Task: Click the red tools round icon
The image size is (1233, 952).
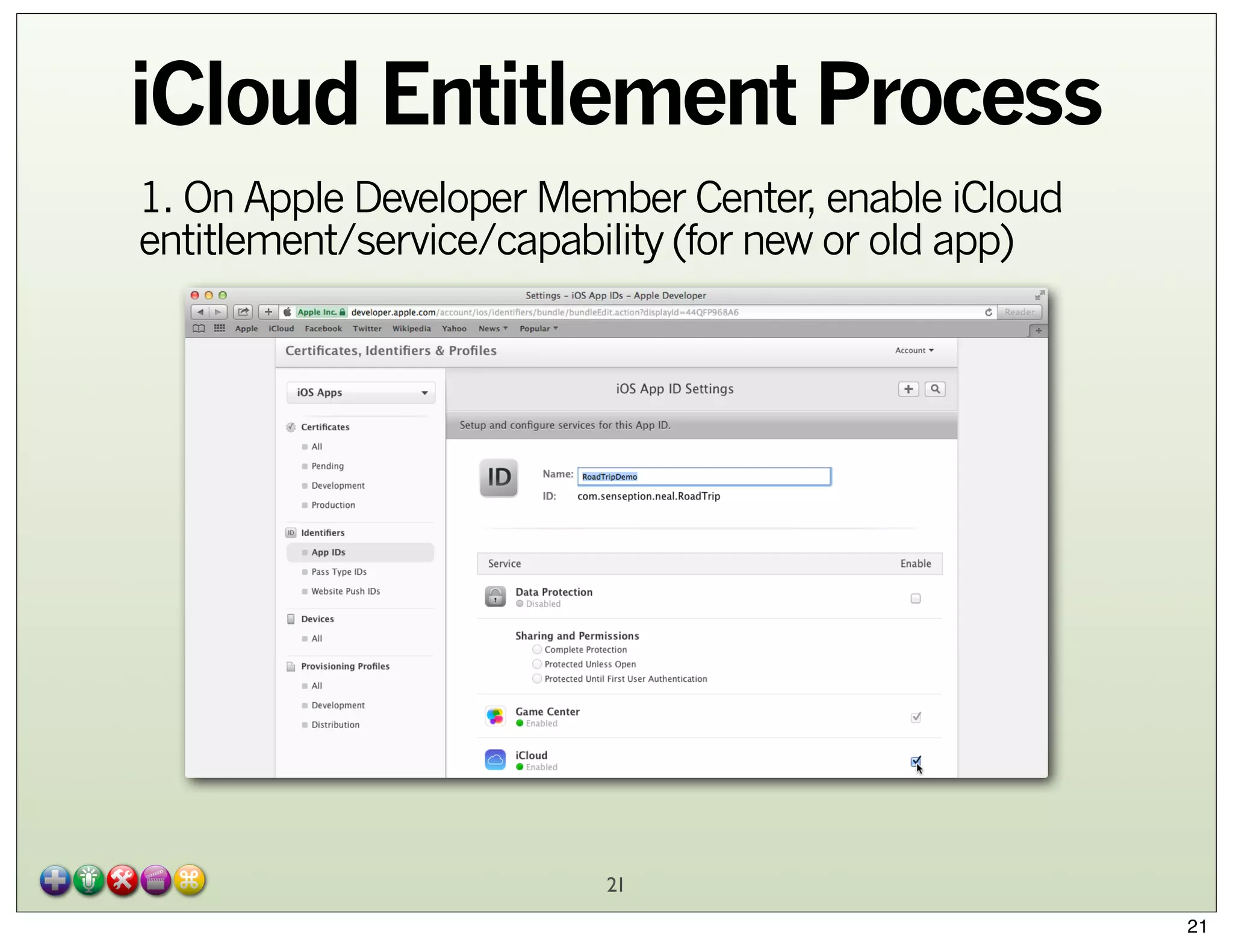Action: (x=122, y=880)
